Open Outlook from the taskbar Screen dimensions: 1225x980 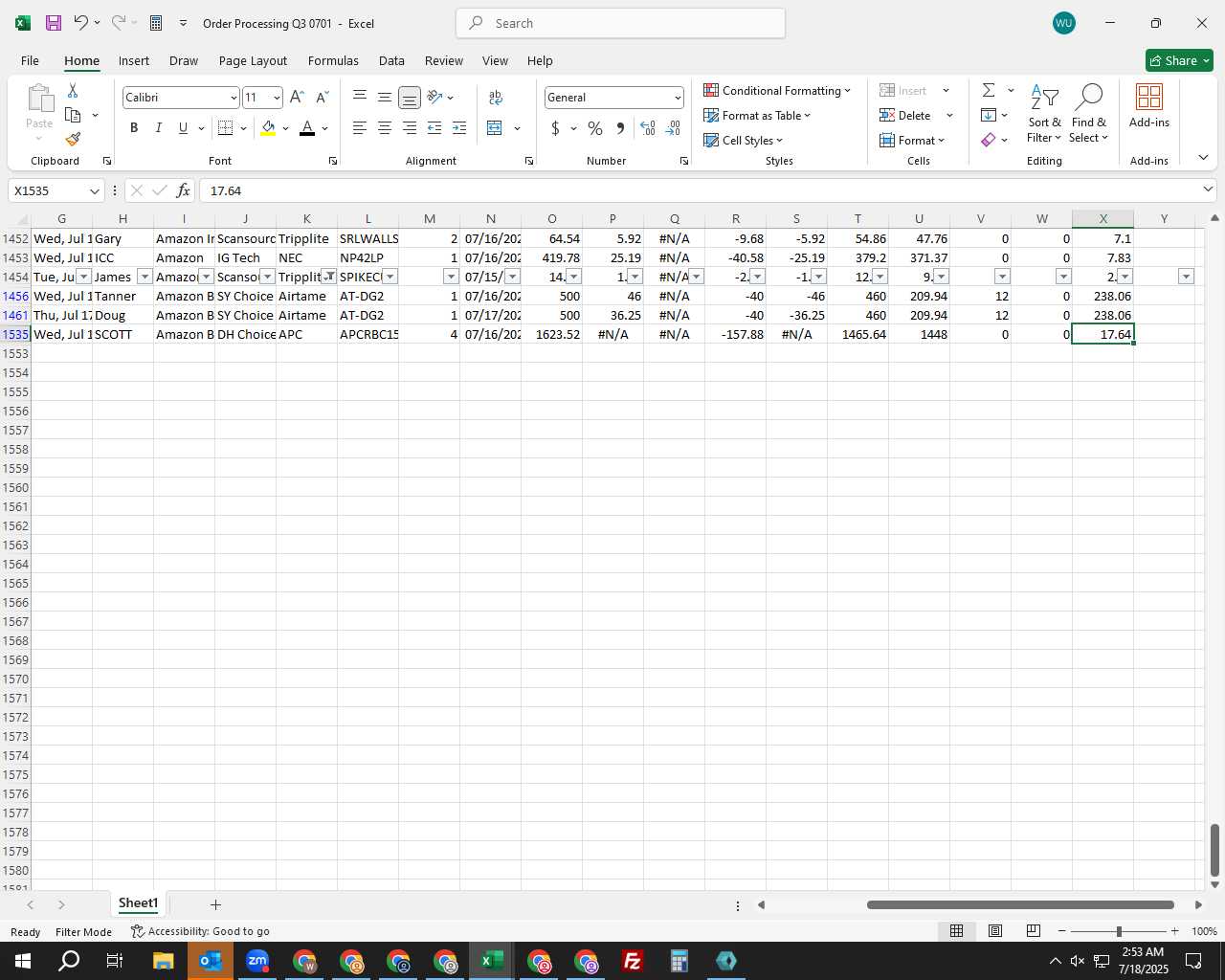pyautogui.click(x=211, y=961)
